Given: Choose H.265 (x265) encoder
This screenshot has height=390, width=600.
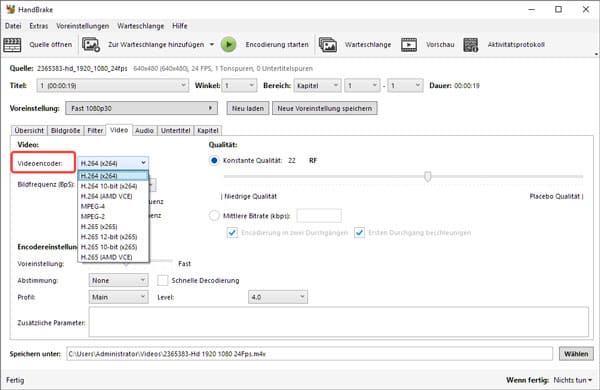Looking at the screenshot, I should click(113, 227).
